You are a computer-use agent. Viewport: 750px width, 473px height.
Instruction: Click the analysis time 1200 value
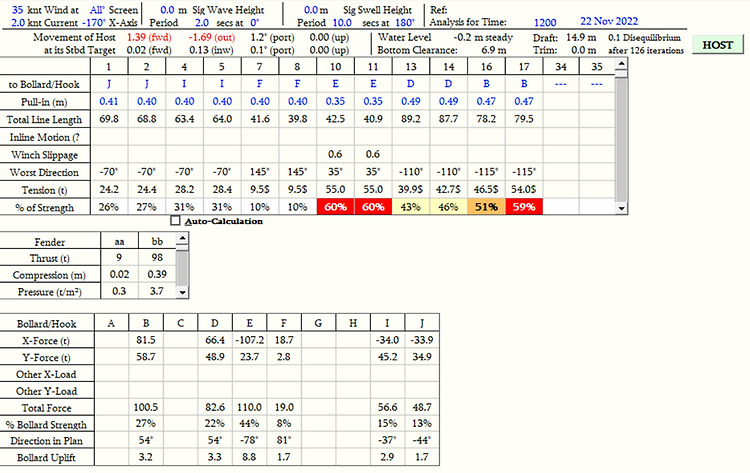[x=545, y=22]
